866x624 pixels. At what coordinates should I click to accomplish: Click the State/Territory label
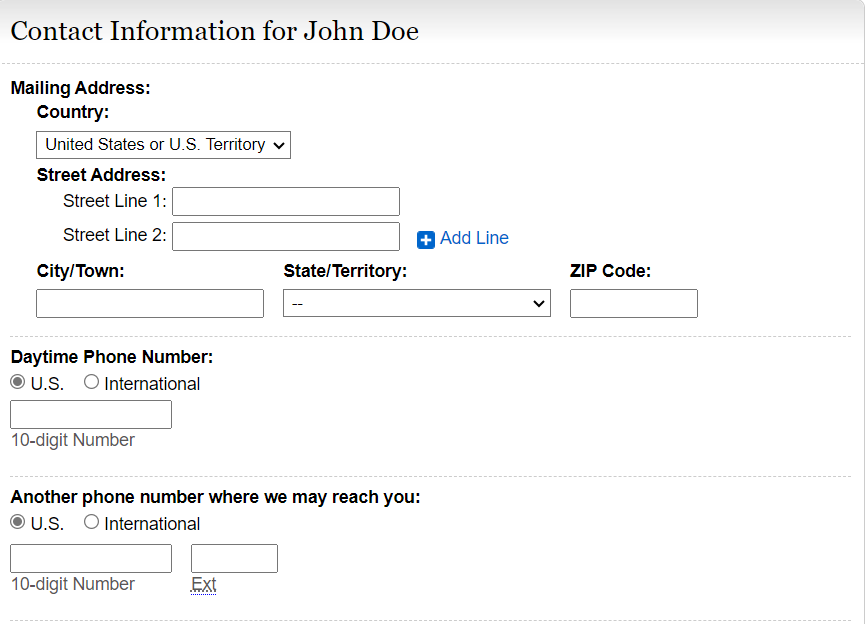[345, 270]
